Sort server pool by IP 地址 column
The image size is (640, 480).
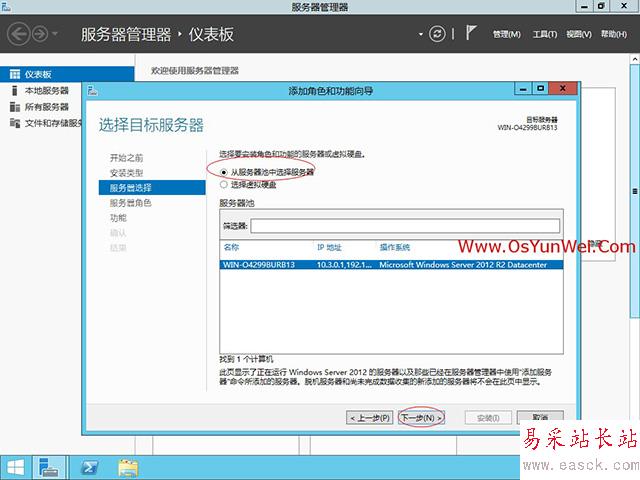[329, 247]
